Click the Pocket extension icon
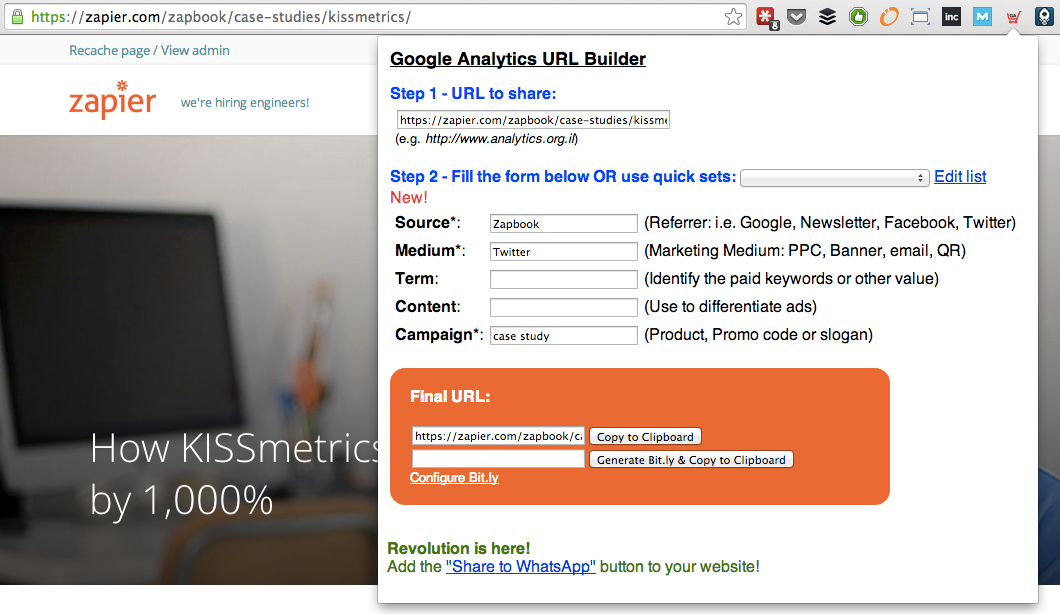The height and width of the screenshot is (614, 1060). 797,17
